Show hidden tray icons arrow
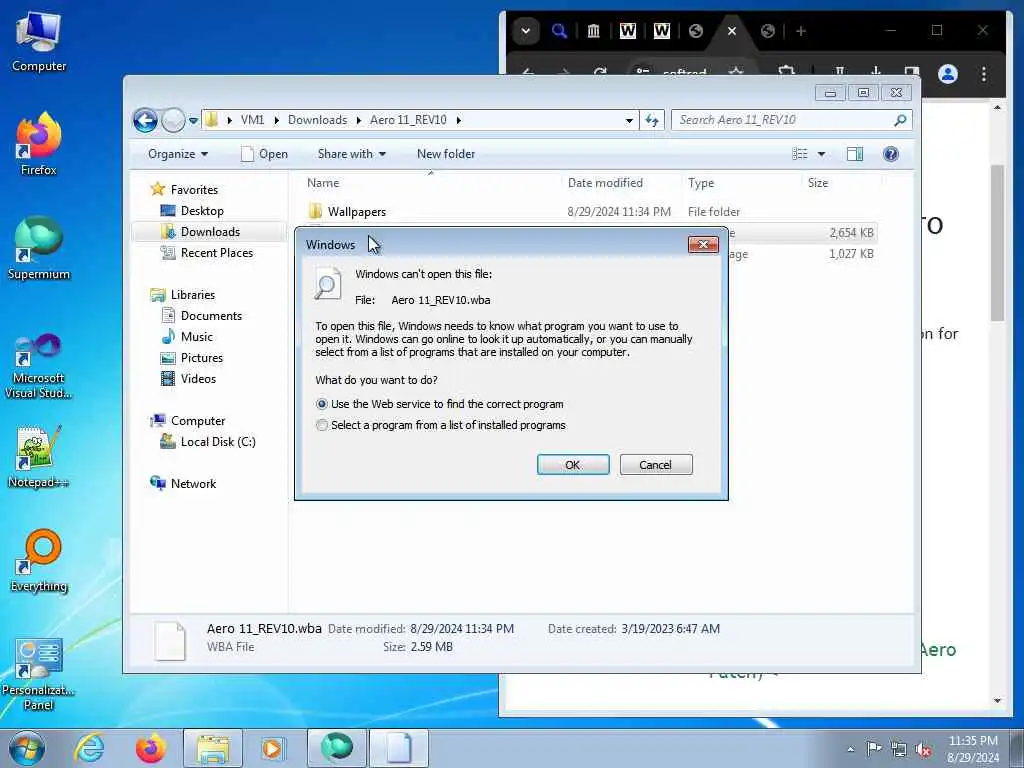Viewport: 1024px width, 768px height. 850,750
